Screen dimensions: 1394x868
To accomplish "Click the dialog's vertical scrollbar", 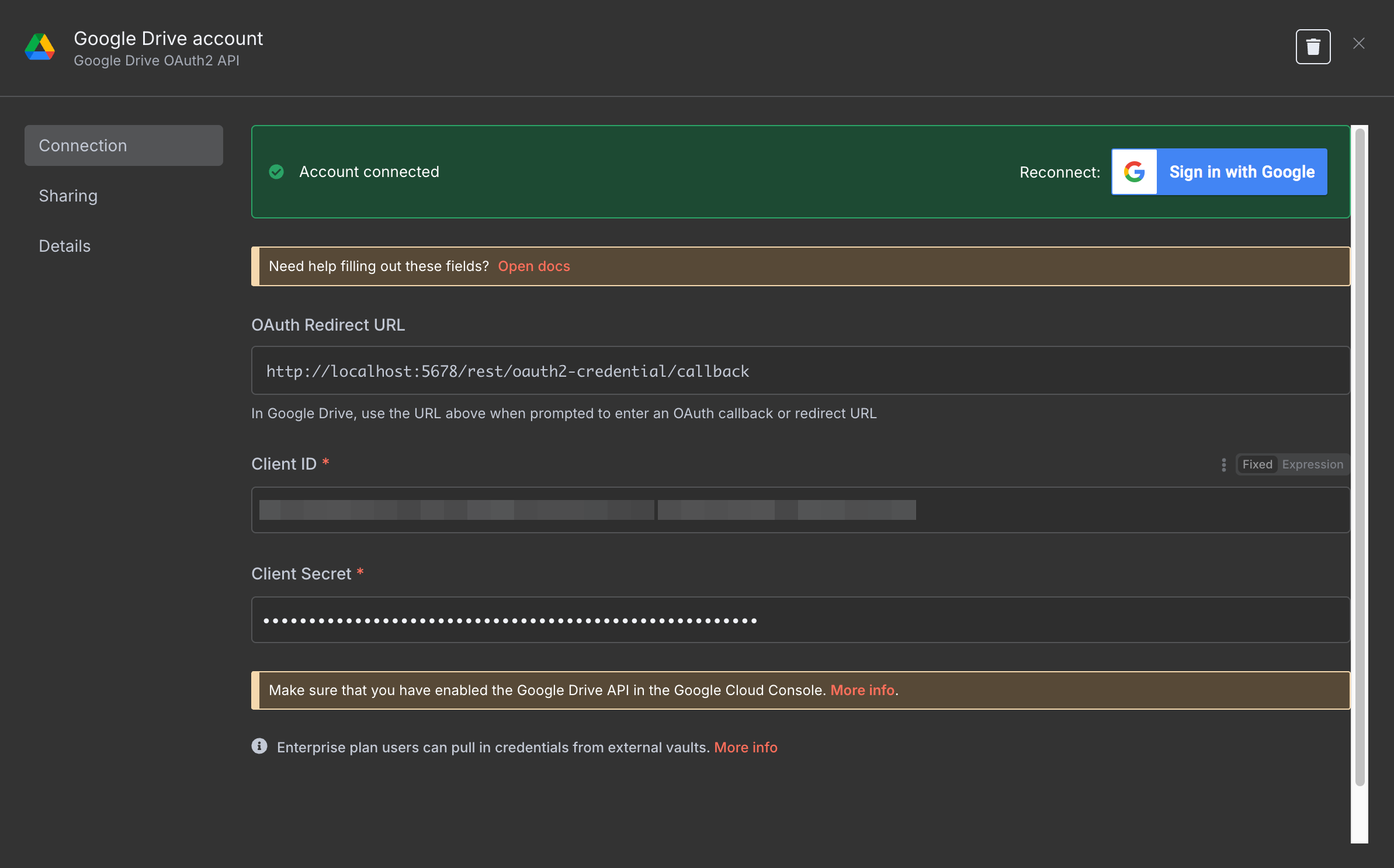I will (x=1360, y=457).
